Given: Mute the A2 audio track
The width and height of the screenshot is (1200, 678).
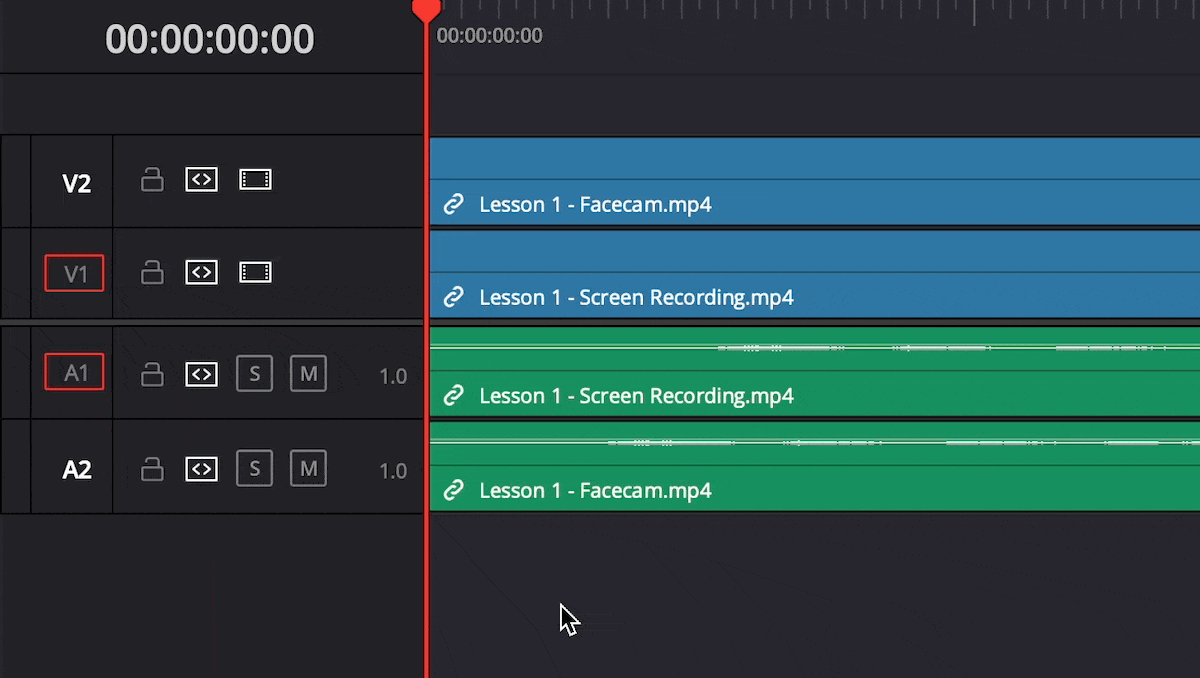Looking at the screenshot, I should (308, 468).
